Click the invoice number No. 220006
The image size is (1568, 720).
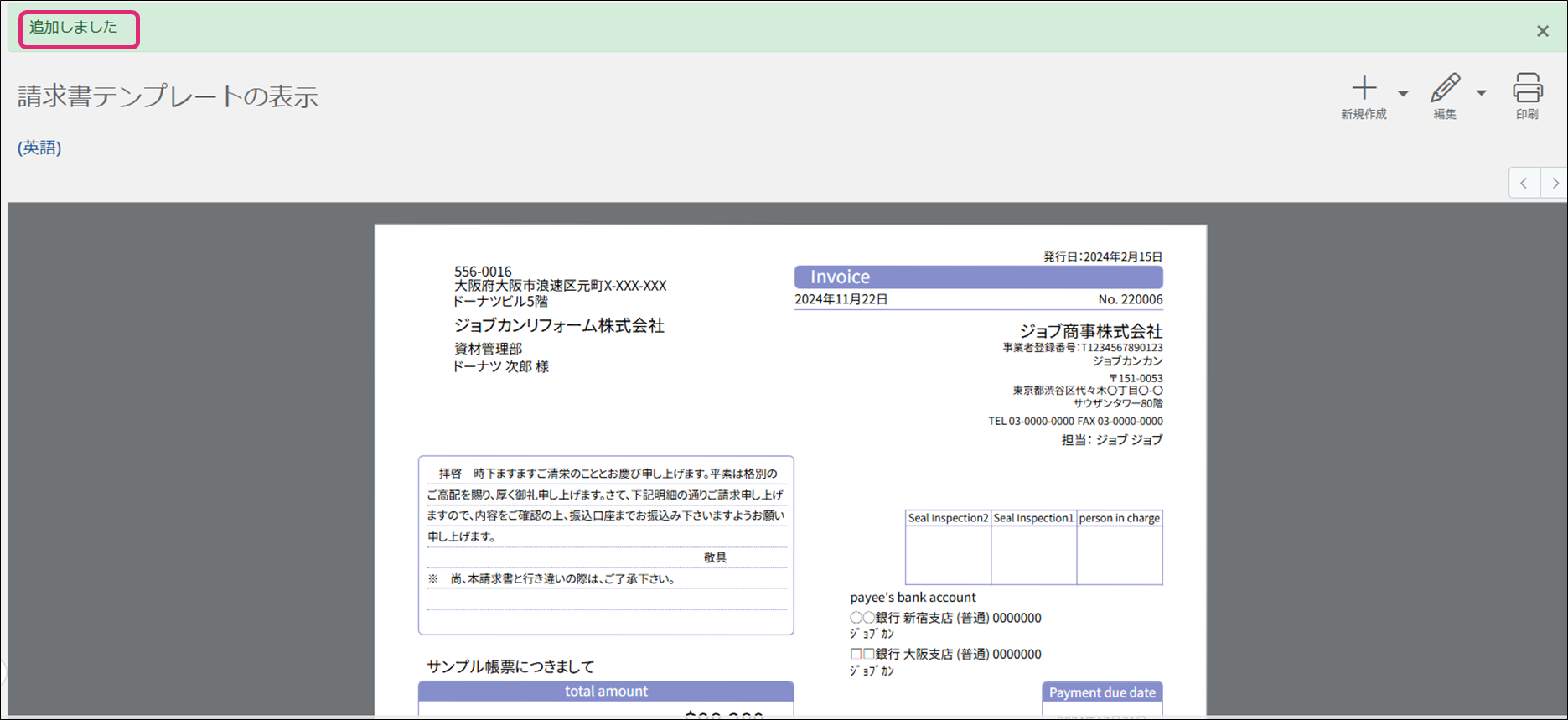pyautogui.click(x=1130, y=299)
